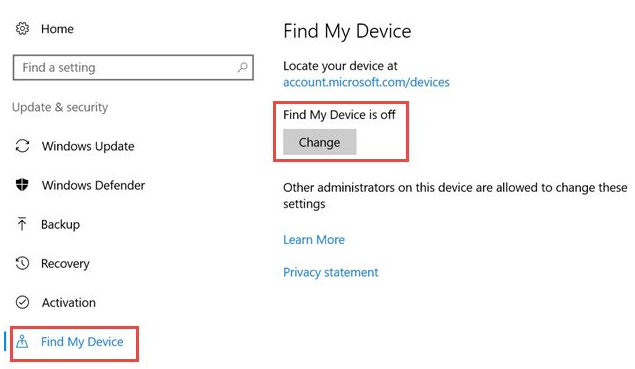Open the Privacy statement link

(x=330, y=272)
